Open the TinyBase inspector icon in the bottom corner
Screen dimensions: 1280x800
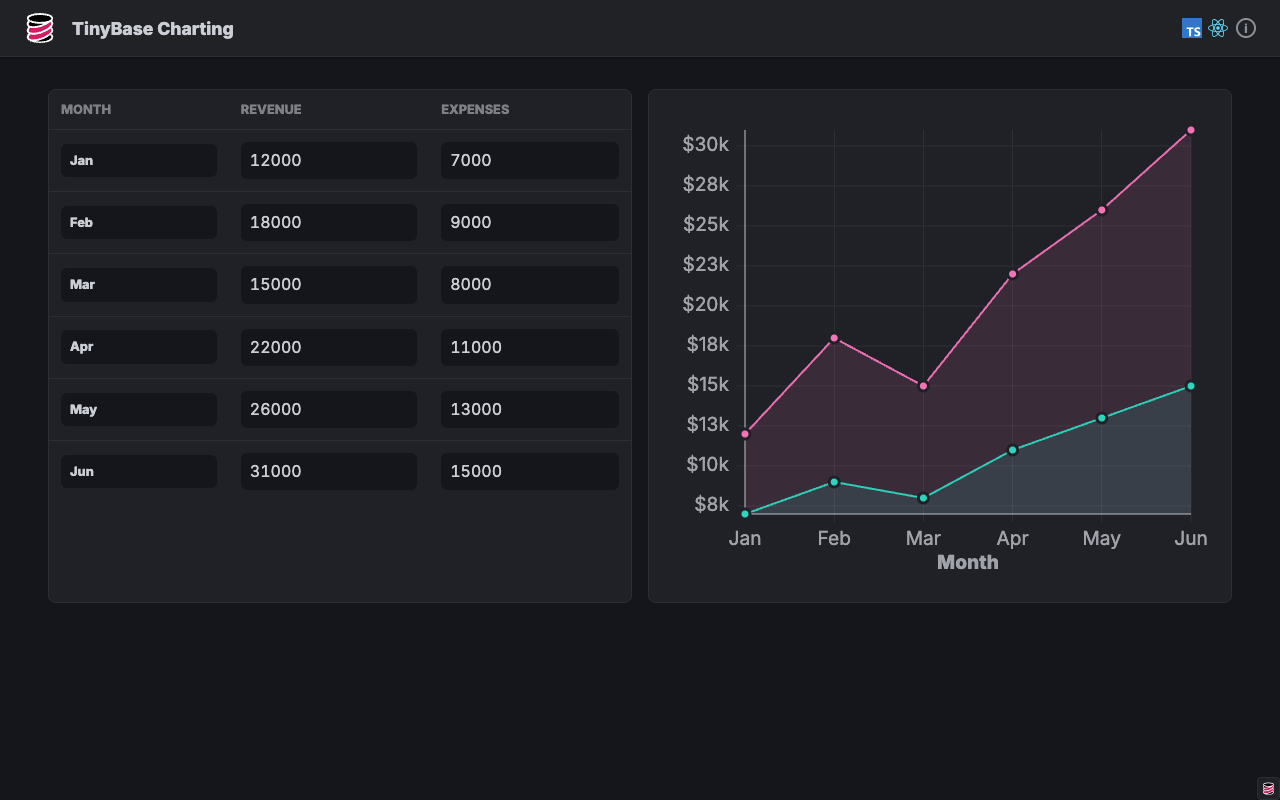point(1269,789)
